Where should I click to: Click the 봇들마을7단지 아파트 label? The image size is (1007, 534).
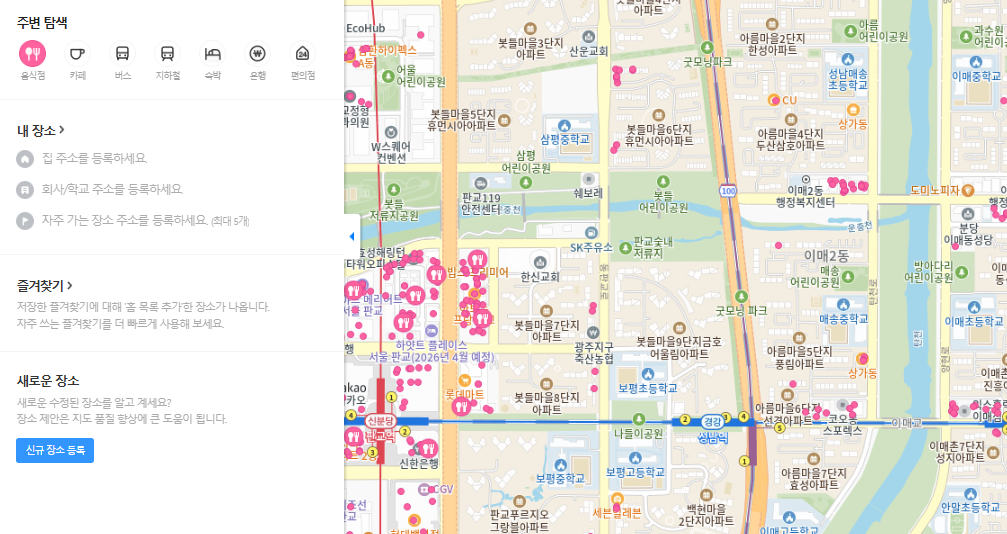pyautogui.click(x=546, y=330)
